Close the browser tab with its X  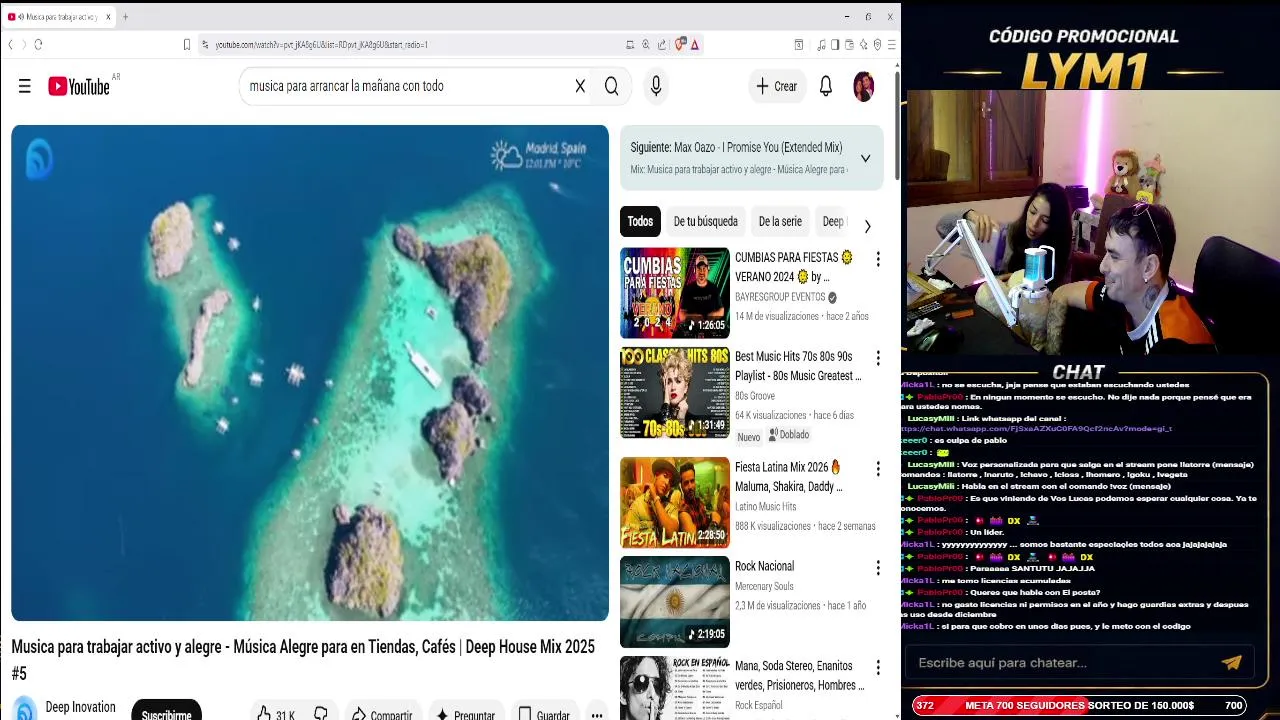coord(109,17)
